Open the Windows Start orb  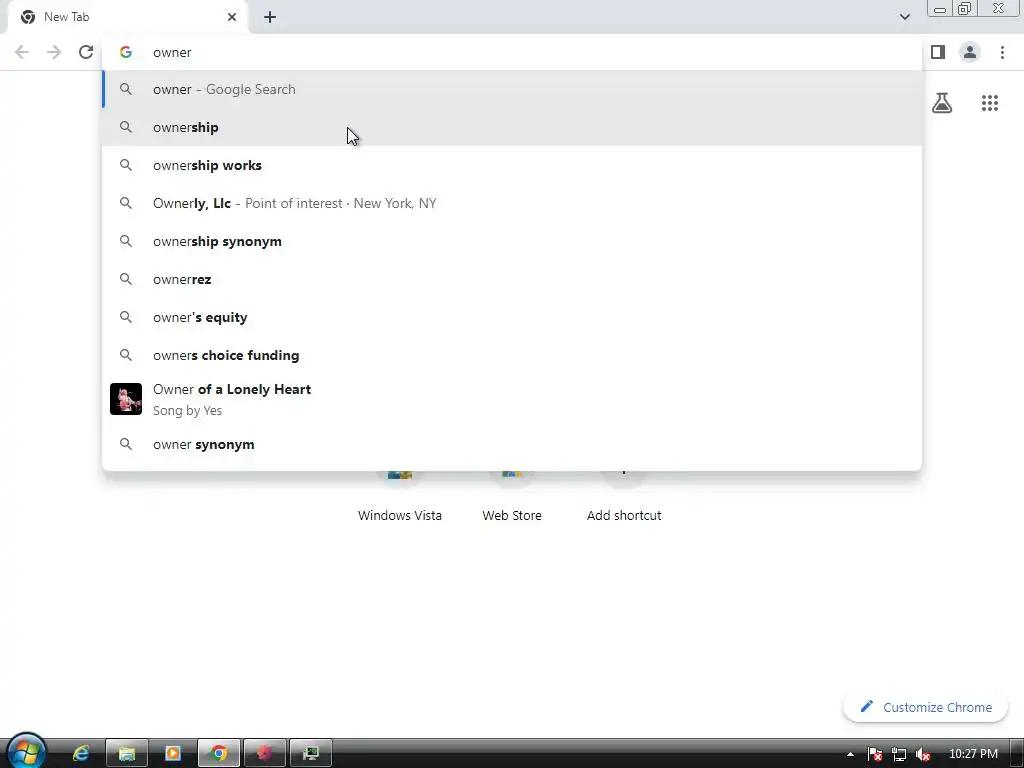click(26, 752)
